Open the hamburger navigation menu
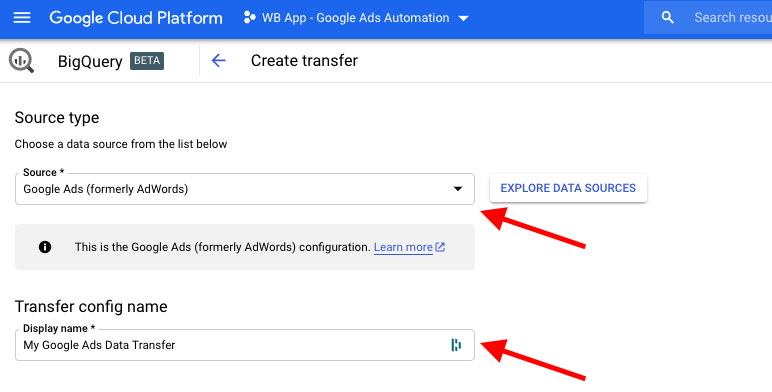 tap(22, 18)
